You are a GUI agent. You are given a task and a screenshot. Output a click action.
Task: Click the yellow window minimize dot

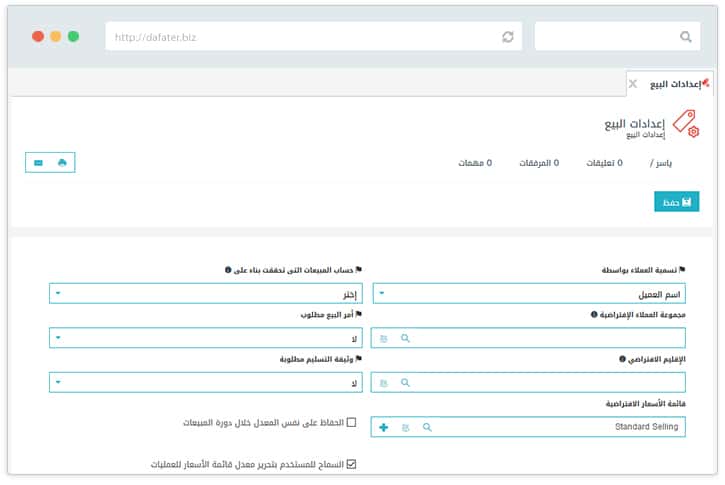point(55,36)
